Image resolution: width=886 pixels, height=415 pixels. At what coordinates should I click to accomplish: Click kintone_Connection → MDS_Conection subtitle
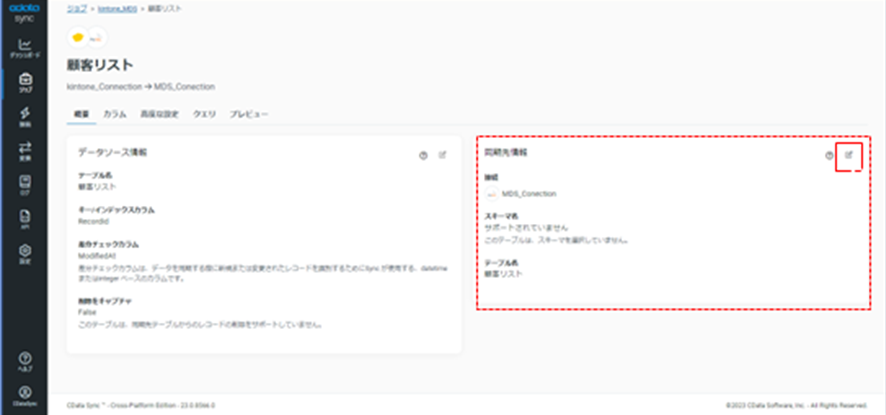(x=141, y=87)
